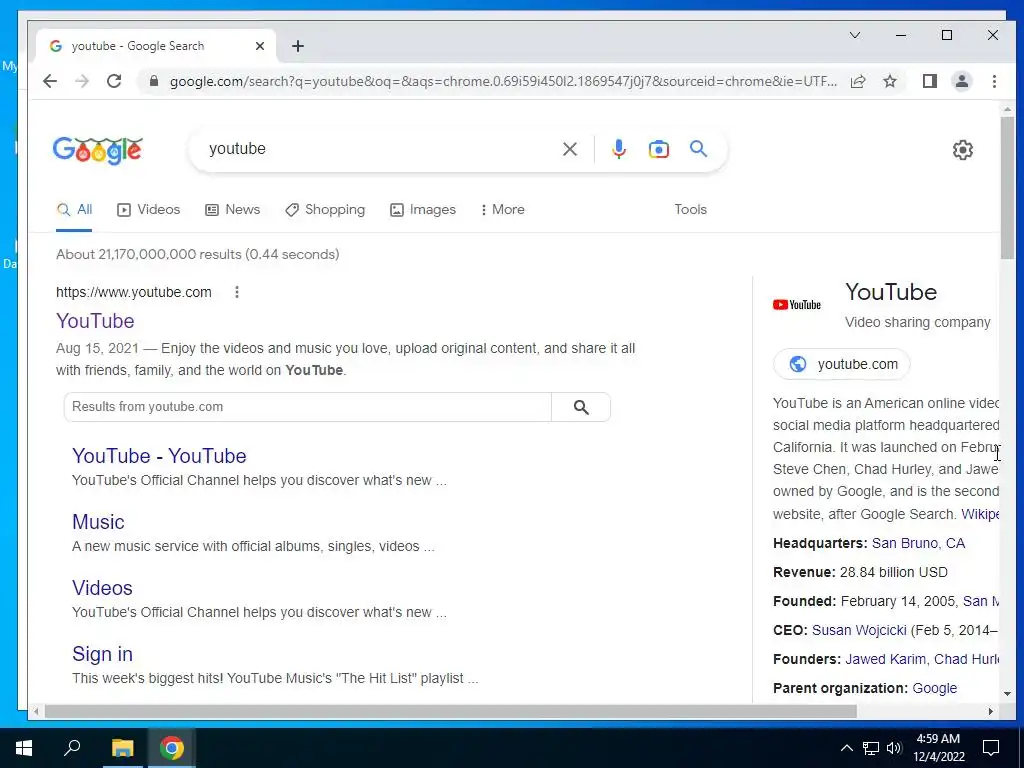Click the blue magnifier search button
This screenshot has height=768, width=1024.
click(698, 149)
